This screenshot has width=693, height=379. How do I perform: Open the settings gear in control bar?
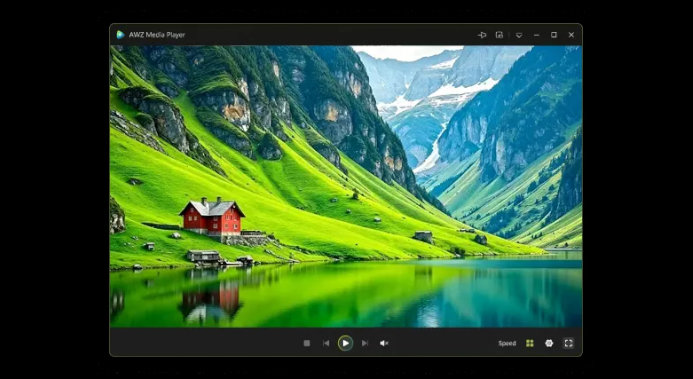(x=549, y=343)
